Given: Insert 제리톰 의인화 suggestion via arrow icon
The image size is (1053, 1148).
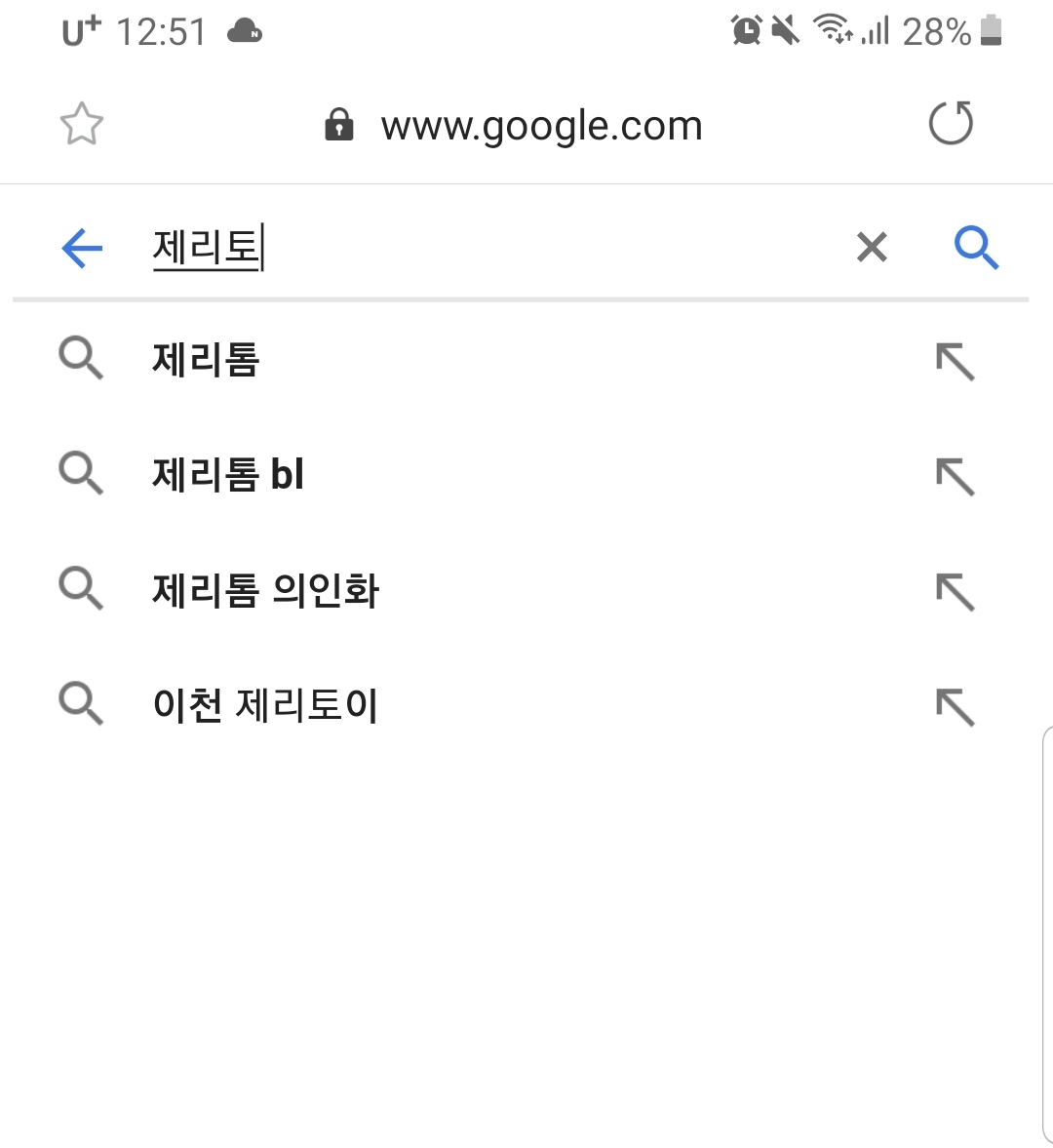Looking at the screenshot, I should [x=955, y=592].
